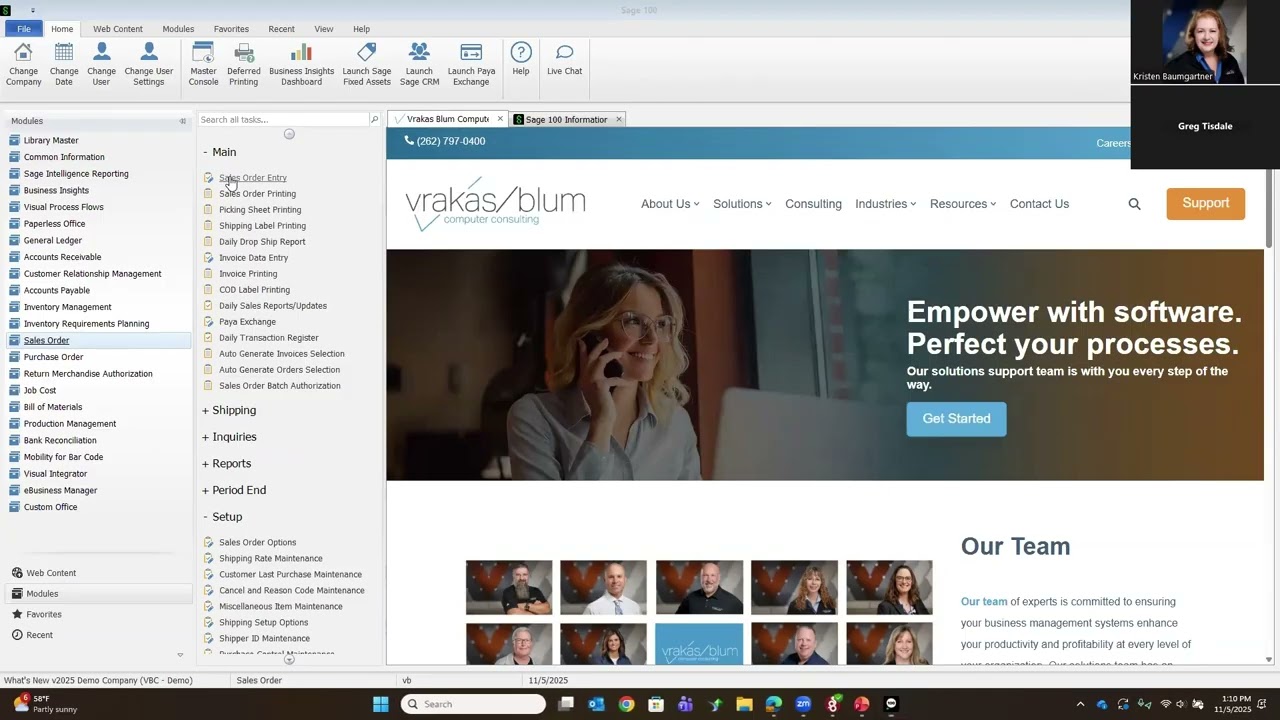Show hidden system tray icons

click(x=1080, y=704)
